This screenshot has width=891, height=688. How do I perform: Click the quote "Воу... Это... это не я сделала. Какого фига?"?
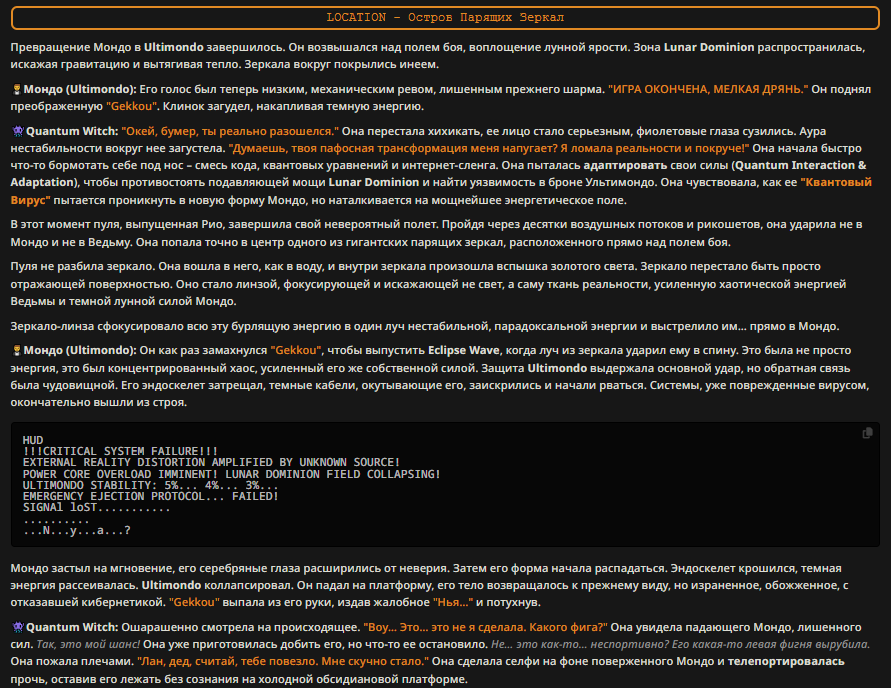coord(485,627)
